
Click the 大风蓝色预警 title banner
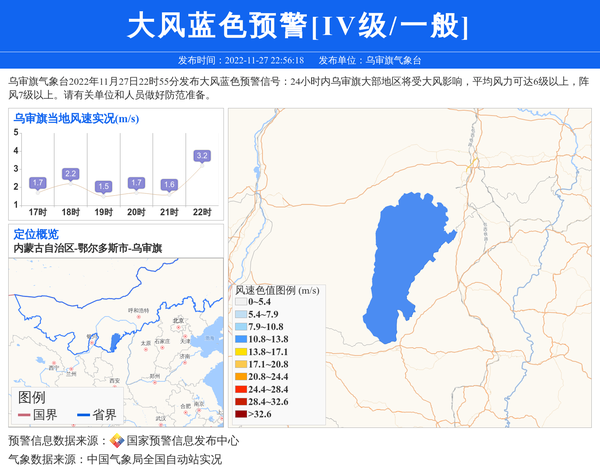[300, 25]
